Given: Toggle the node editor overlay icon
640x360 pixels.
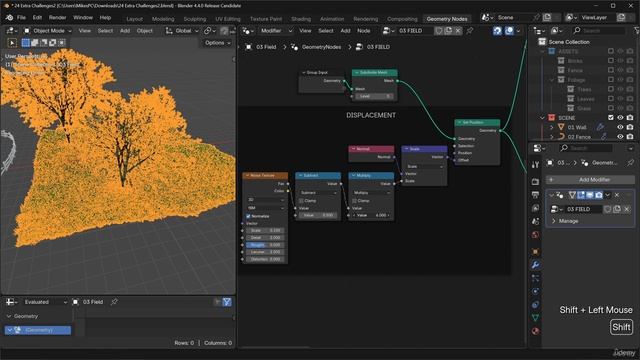Looking at the screenshot, I should pos(509,31).
